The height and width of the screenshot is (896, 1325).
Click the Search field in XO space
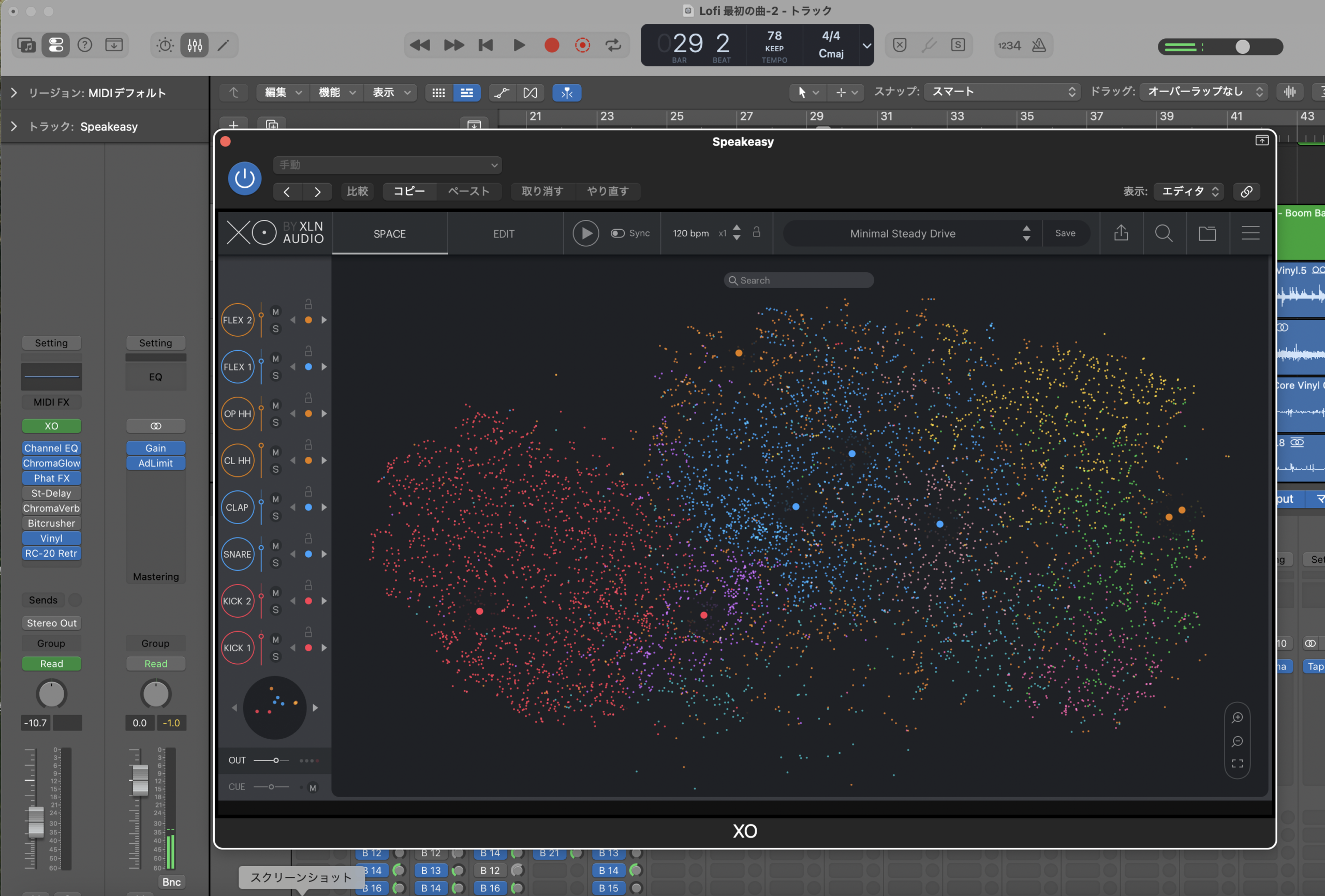click(x=798, y=280)
